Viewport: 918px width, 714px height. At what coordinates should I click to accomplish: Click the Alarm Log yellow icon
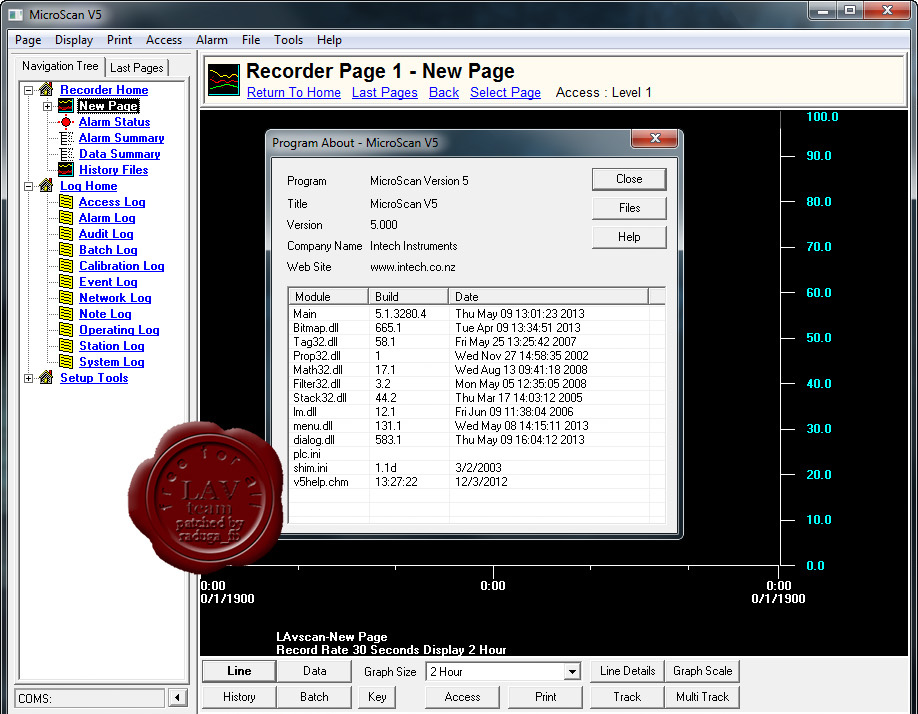coord(66,218)
